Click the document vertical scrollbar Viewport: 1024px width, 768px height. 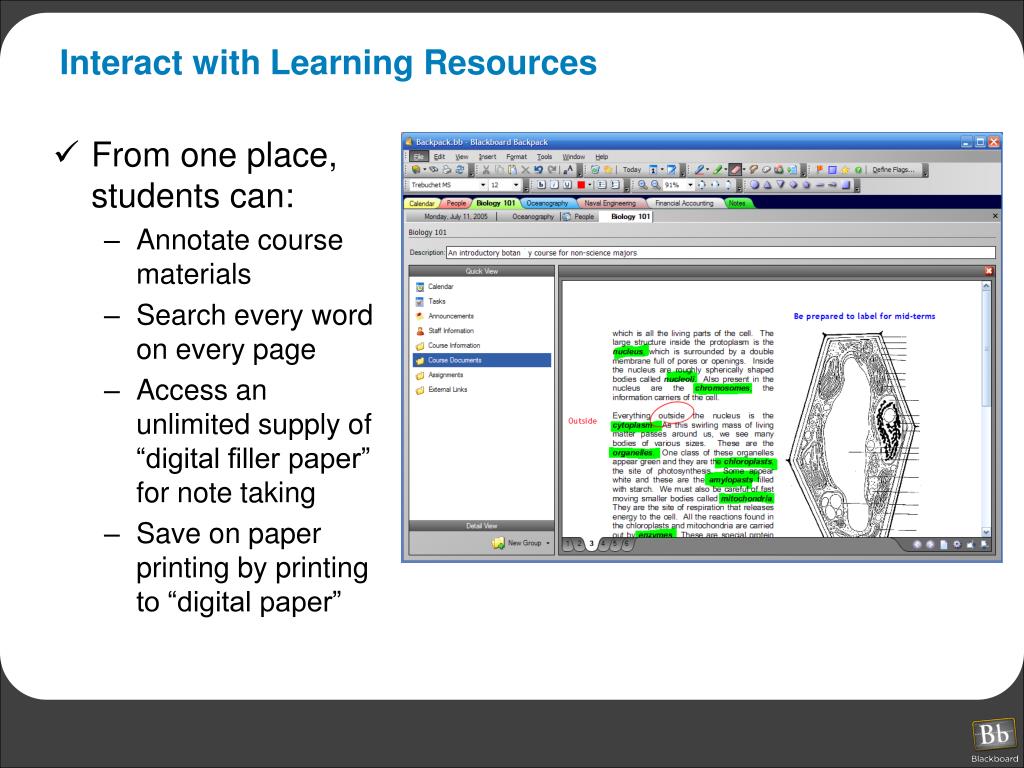[x=986, y=409]
